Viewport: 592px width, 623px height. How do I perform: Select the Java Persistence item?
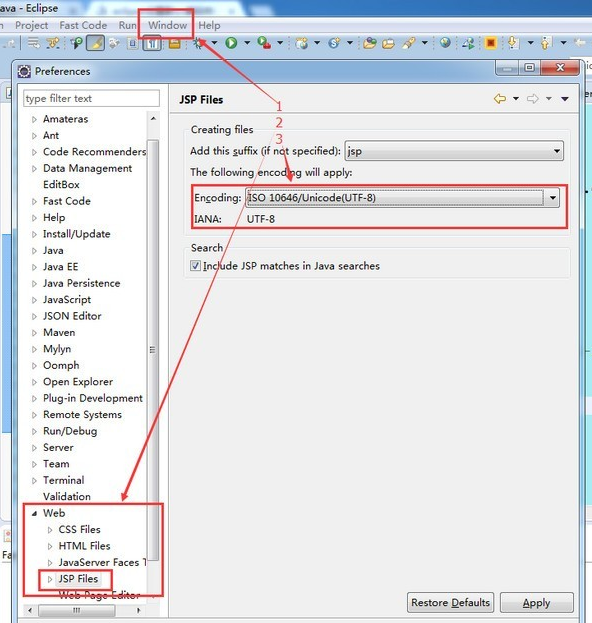point(81,283)
